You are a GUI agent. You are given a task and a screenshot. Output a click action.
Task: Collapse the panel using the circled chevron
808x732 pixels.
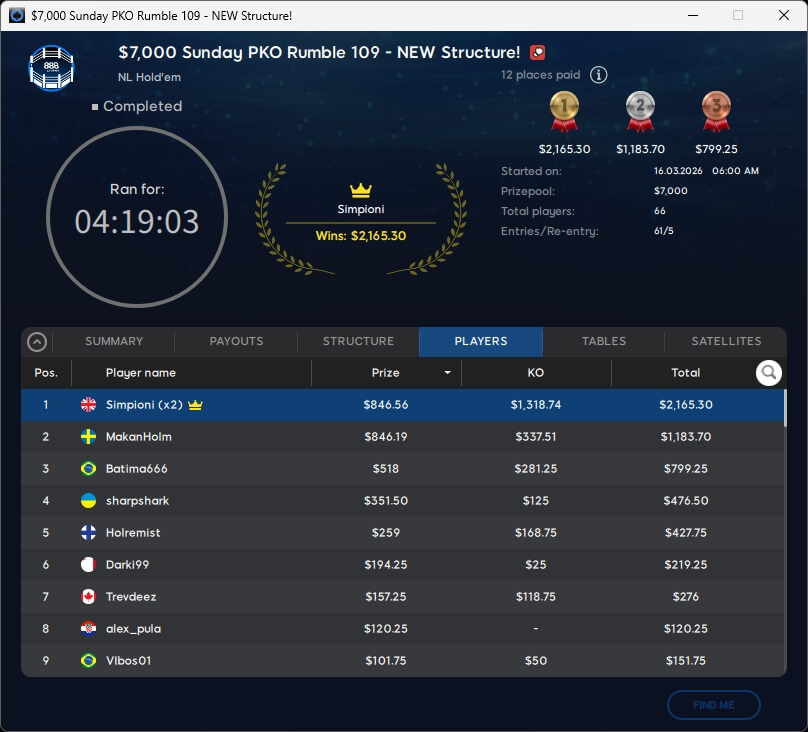tap(37, 342)
